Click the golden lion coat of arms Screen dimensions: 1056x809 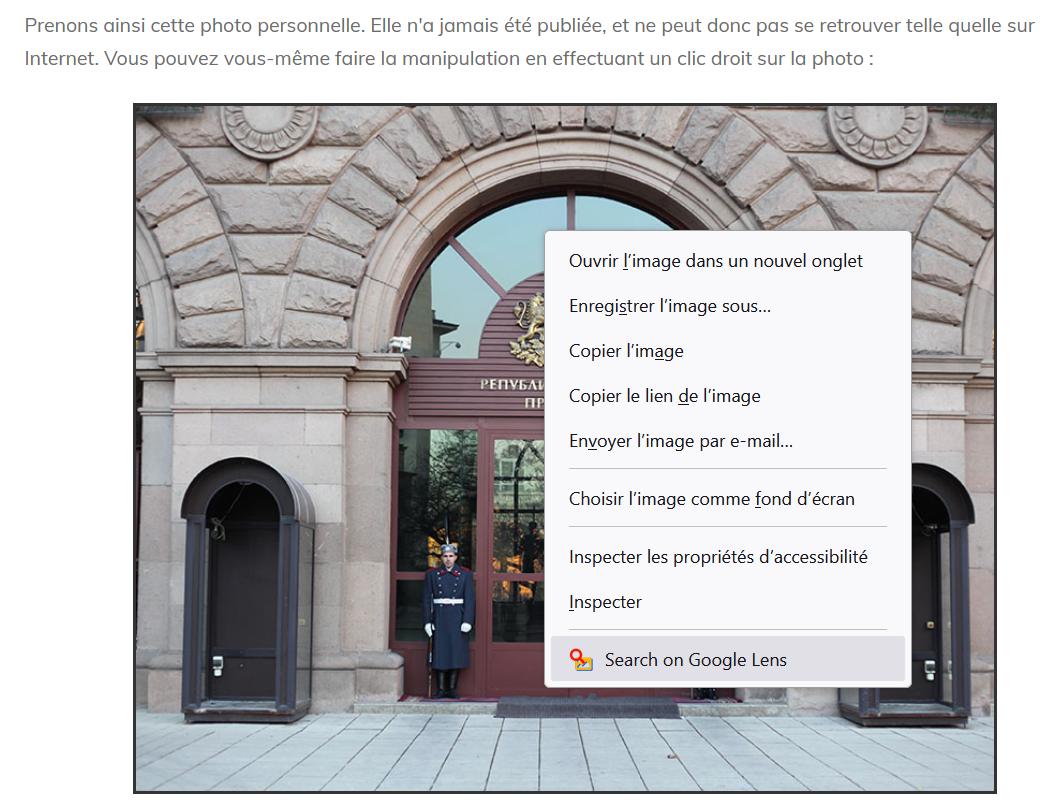coord(529,330)
